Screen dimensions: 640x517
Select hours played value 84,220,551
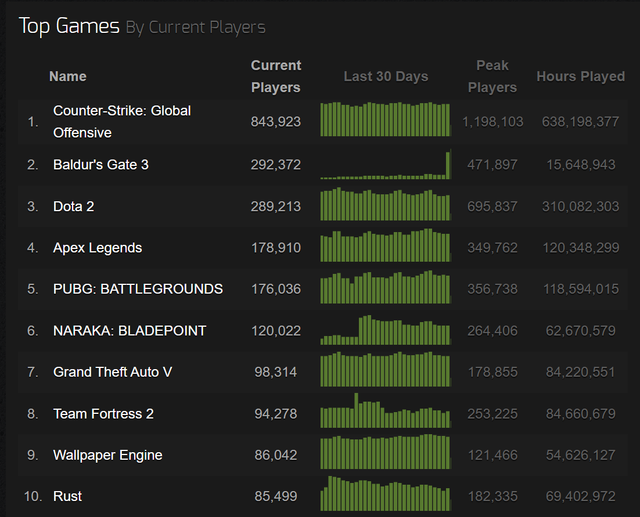580,372
